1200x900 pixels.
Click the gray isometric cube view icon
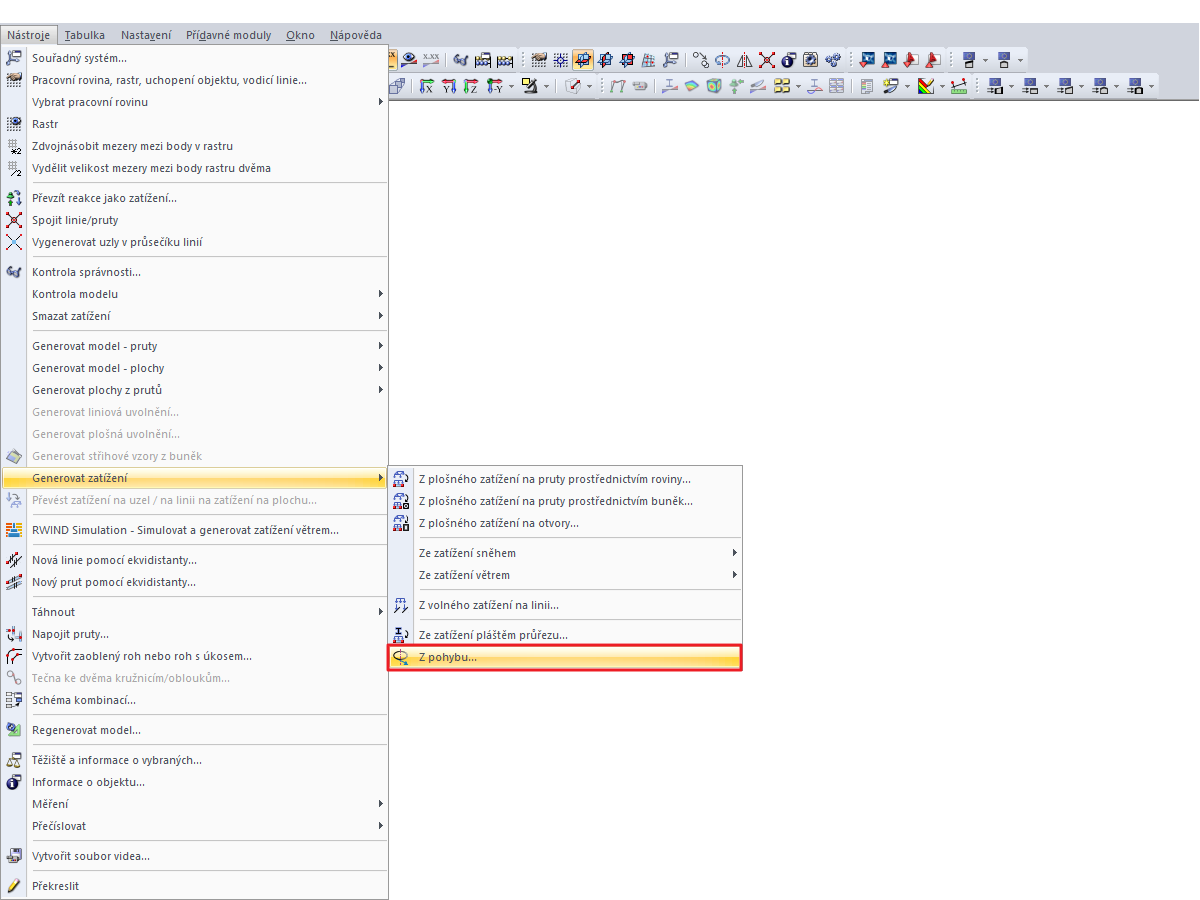[396, 87]
